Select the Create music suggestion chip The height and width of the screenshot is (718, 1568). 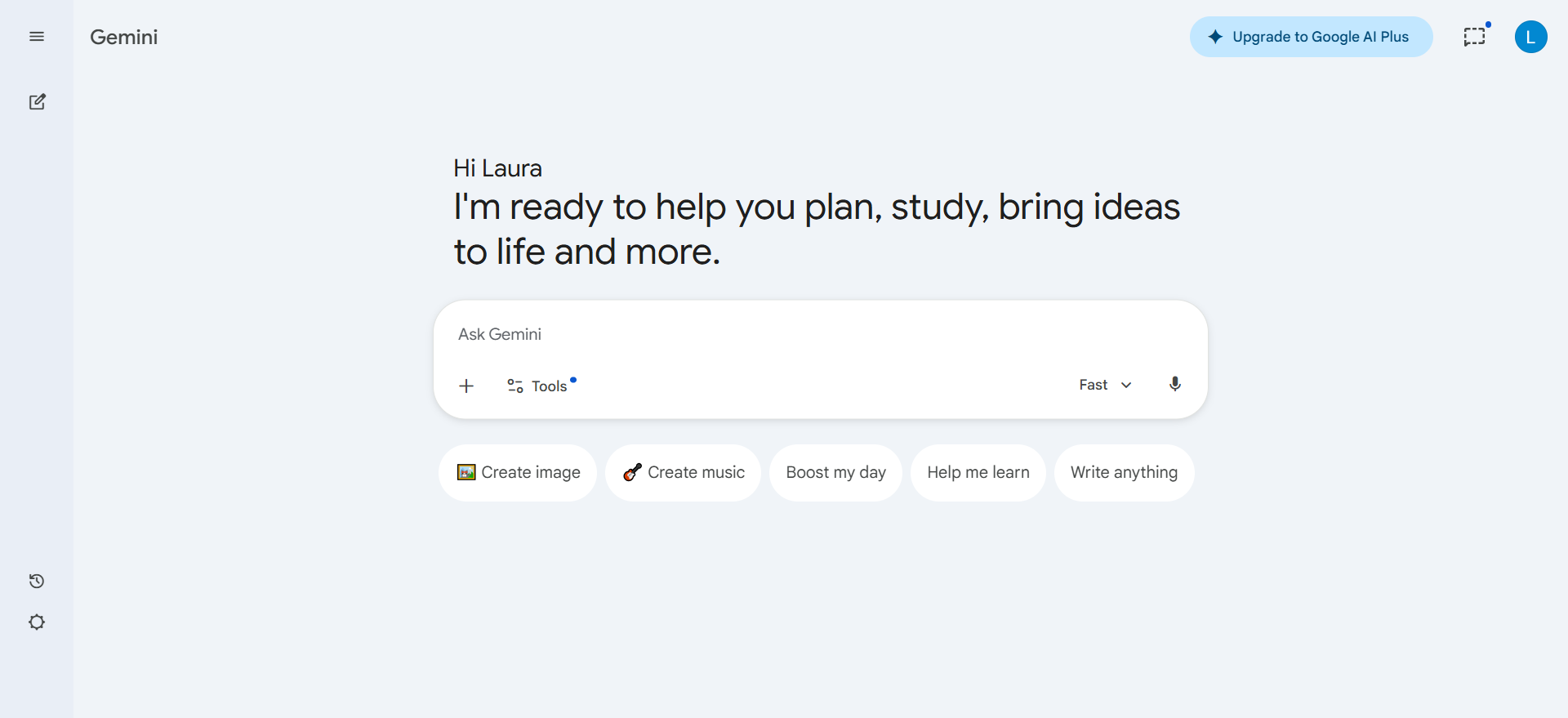(683, 472)
